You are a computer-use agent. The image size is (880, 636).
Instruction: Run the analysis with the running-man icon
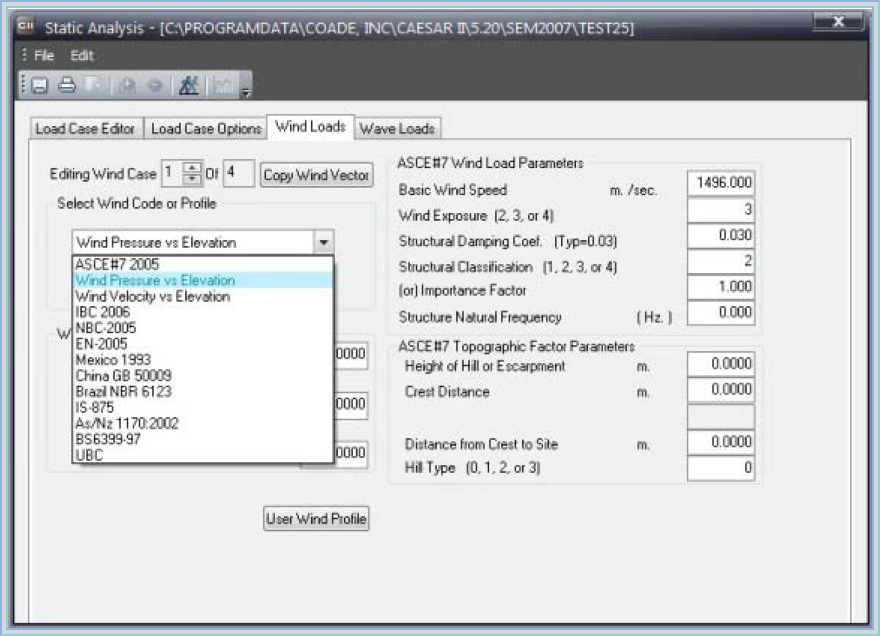(x=189, y=85)
